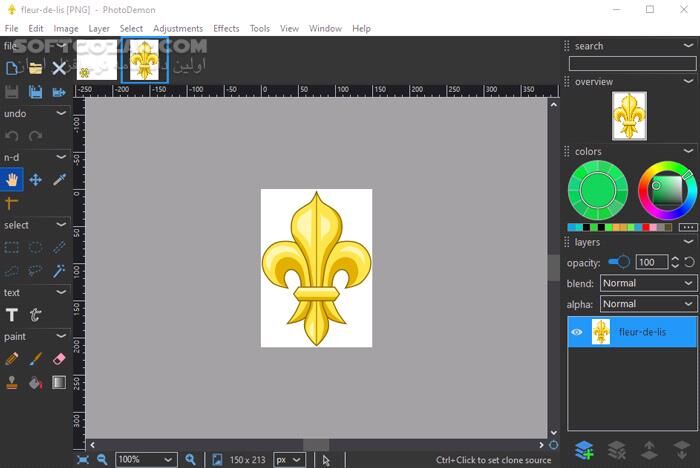
Task: Choose the basic Text tool
Action: click(x=12, y=315)
